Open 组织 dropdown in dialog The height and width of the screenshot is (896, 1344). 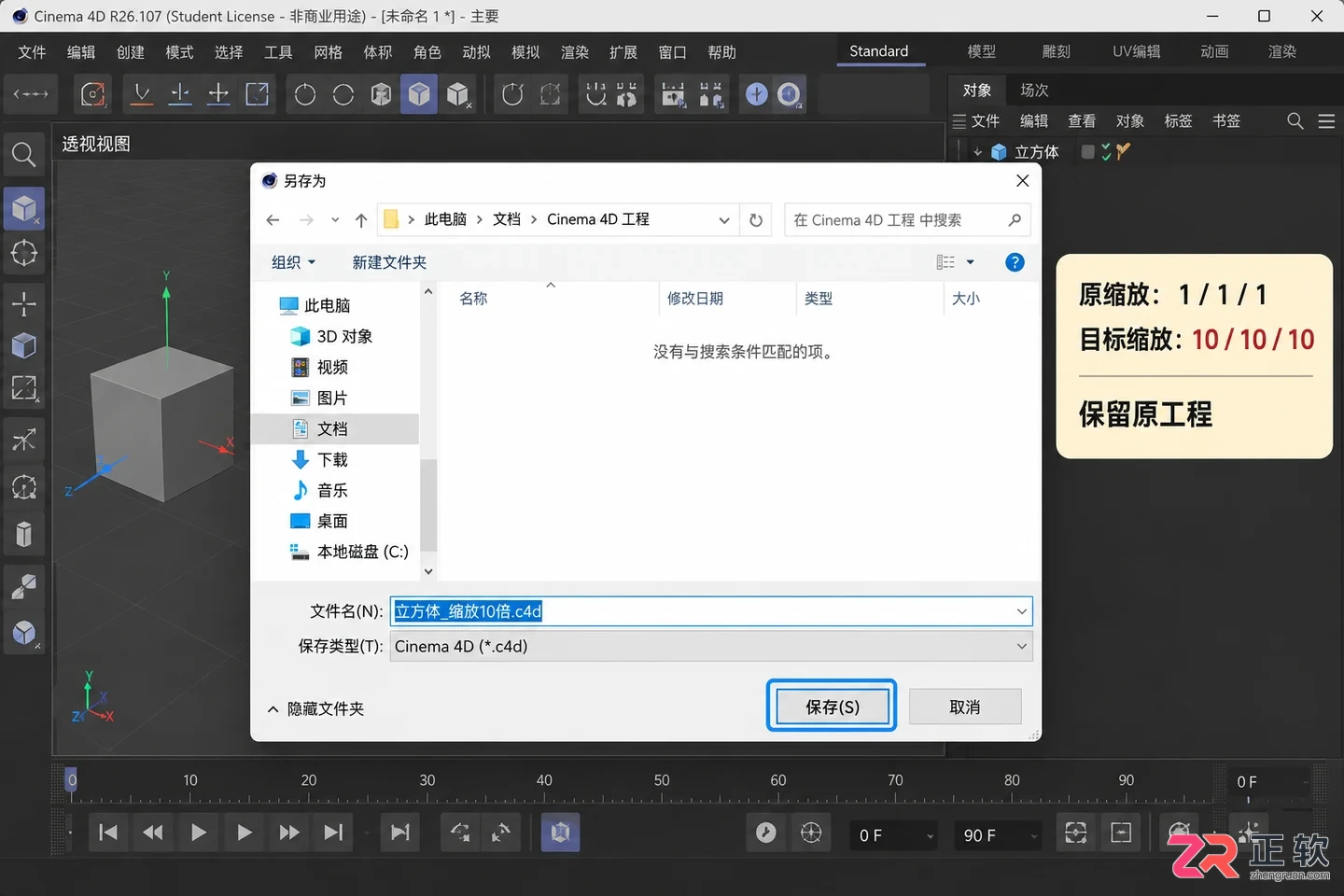[x=293, y=262]
